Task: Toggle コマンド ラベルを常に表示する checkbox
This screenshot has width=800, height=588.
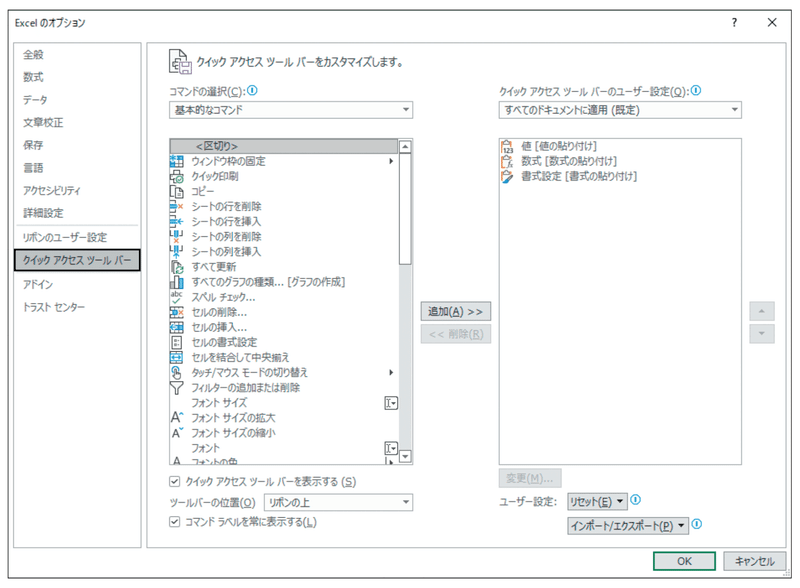Action: pos(174,522)
